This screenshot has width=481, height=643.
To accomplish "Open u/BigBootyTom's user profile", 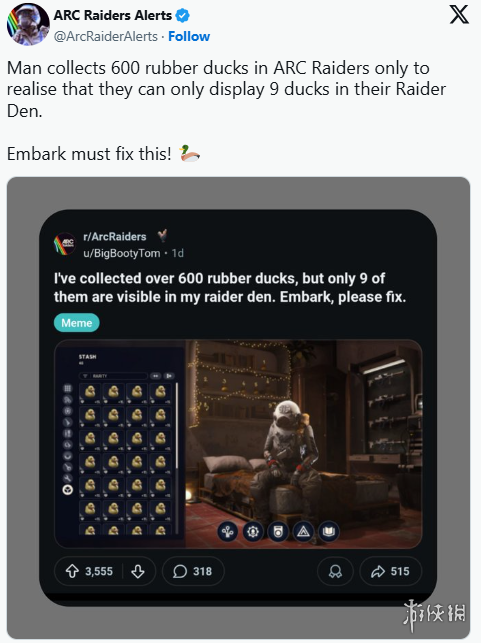I will tap(121, 253).
